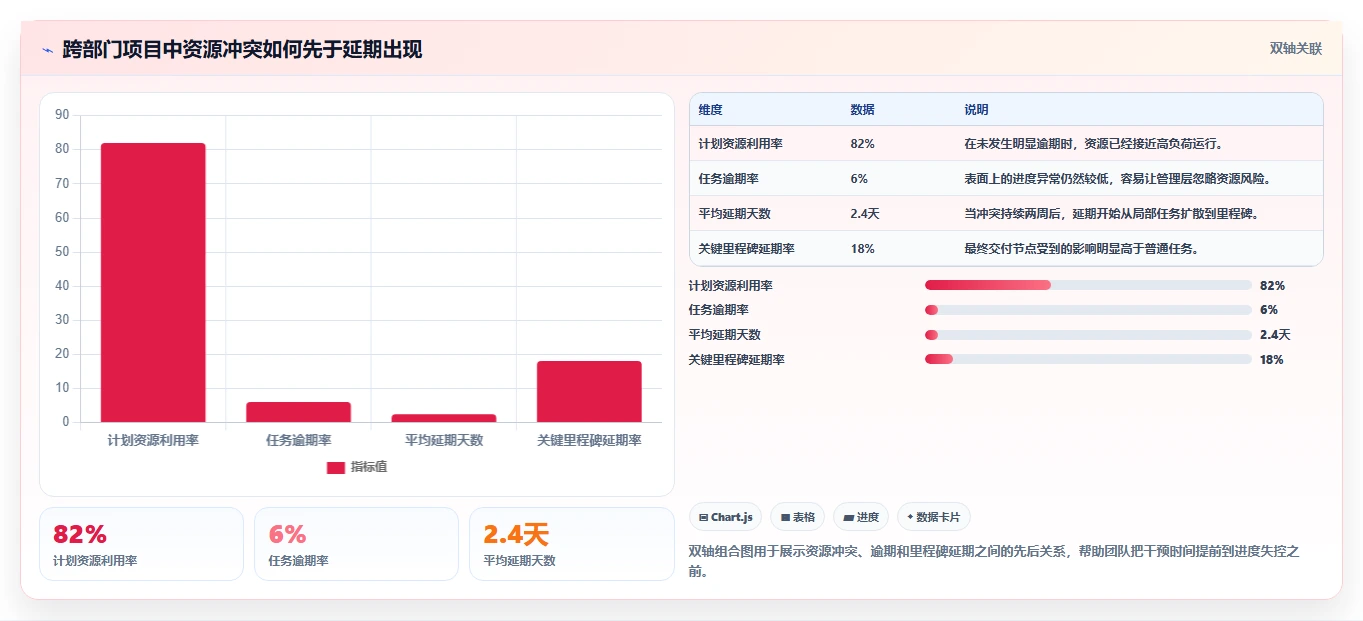Image resolution: width=1363 pixels, height=621 pixels.
Task: Click the 任务逾期率 x-axis label
Action: point(298,440)
